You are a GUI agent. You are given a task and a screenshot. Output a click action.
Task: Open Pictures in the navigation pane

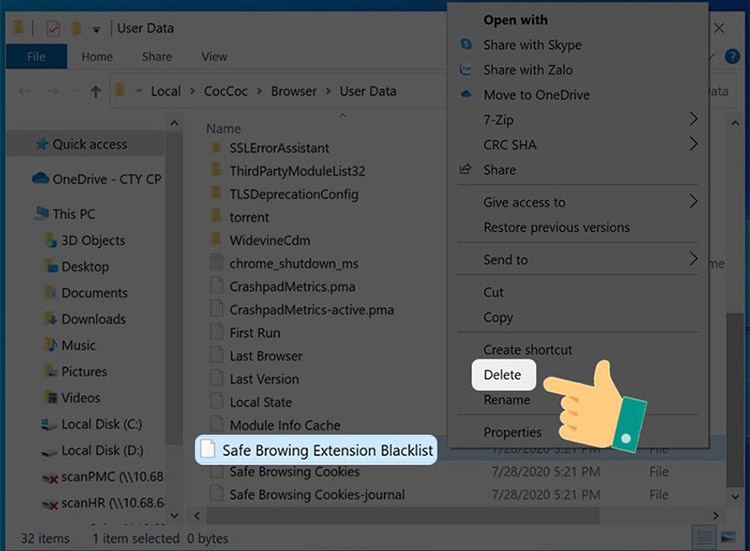tap(84, 372)
